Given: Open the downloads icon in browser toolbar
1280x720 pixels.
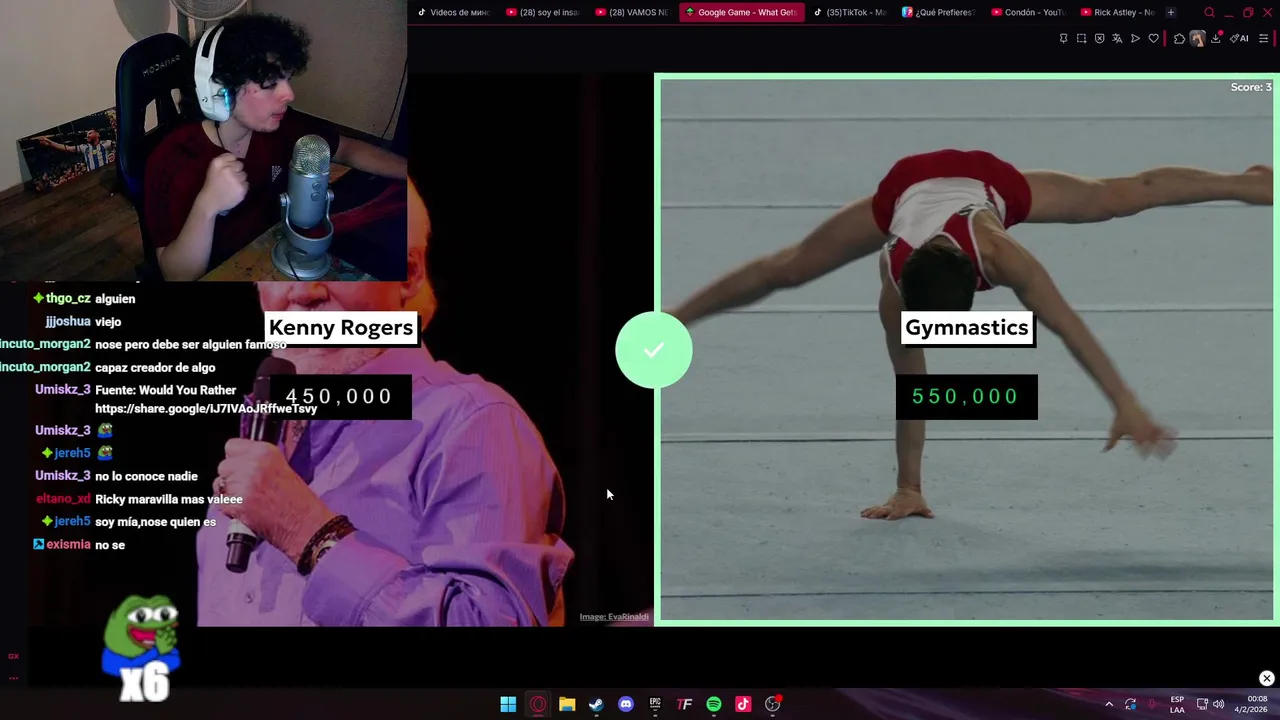Looking at the screenshot, I should tap(1216, 38).
